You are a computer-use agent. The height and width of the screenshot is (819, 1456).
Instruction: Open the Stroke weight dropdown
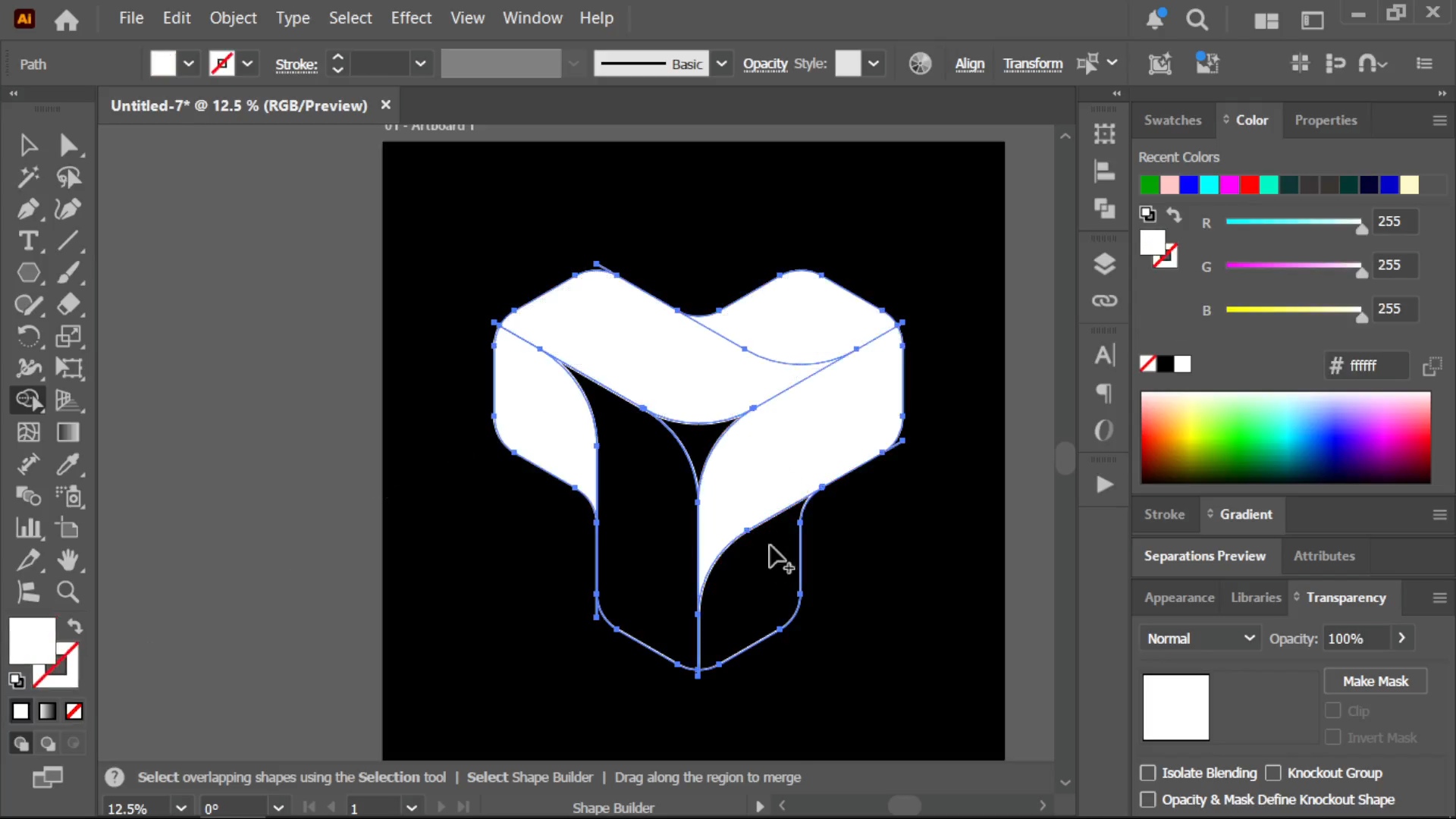tap(420, 64)
